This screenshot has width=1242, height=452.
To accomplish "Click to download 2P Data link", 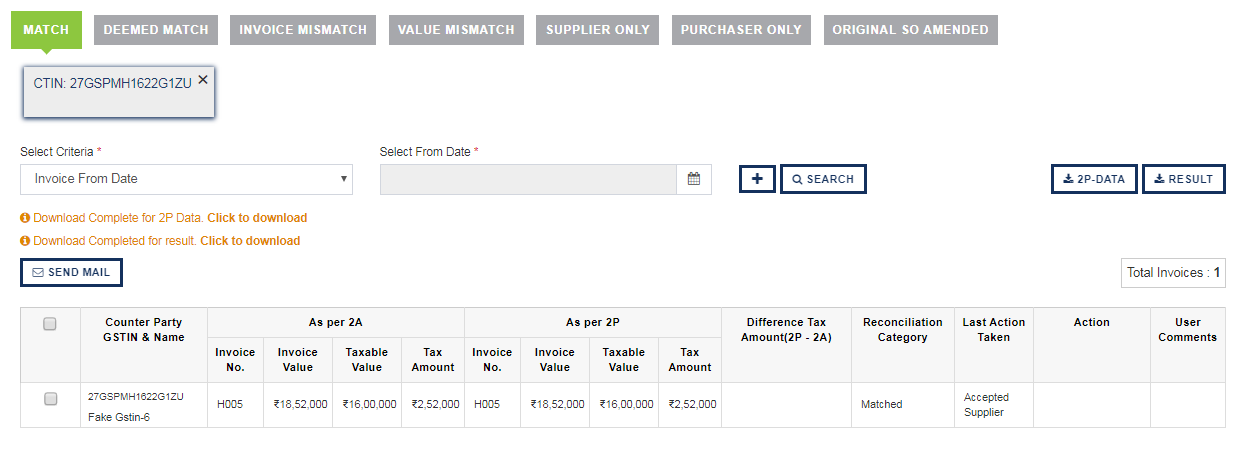I will (x=257, y=218).
